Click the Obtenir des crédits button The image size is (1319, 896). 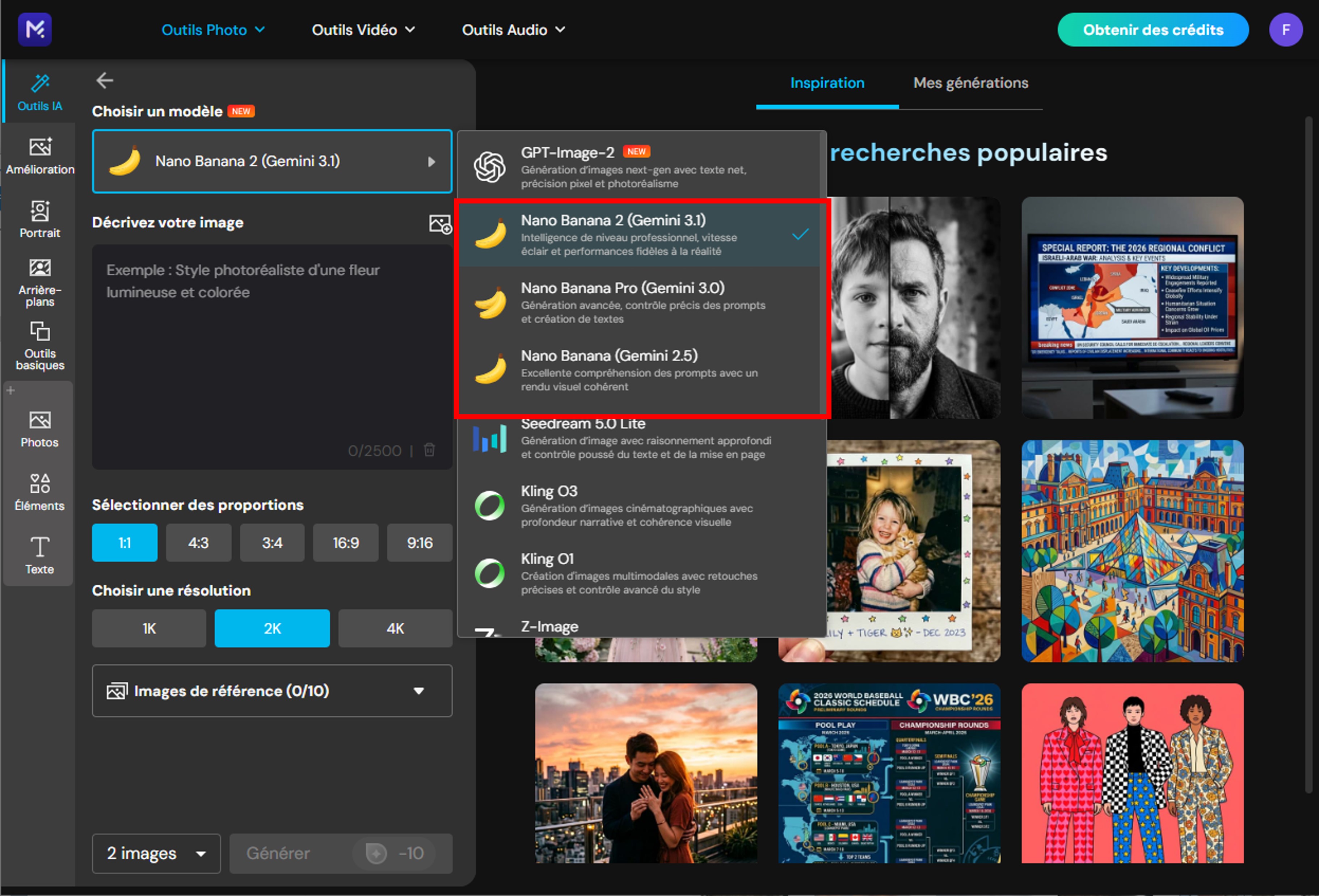click(1153, 30)
